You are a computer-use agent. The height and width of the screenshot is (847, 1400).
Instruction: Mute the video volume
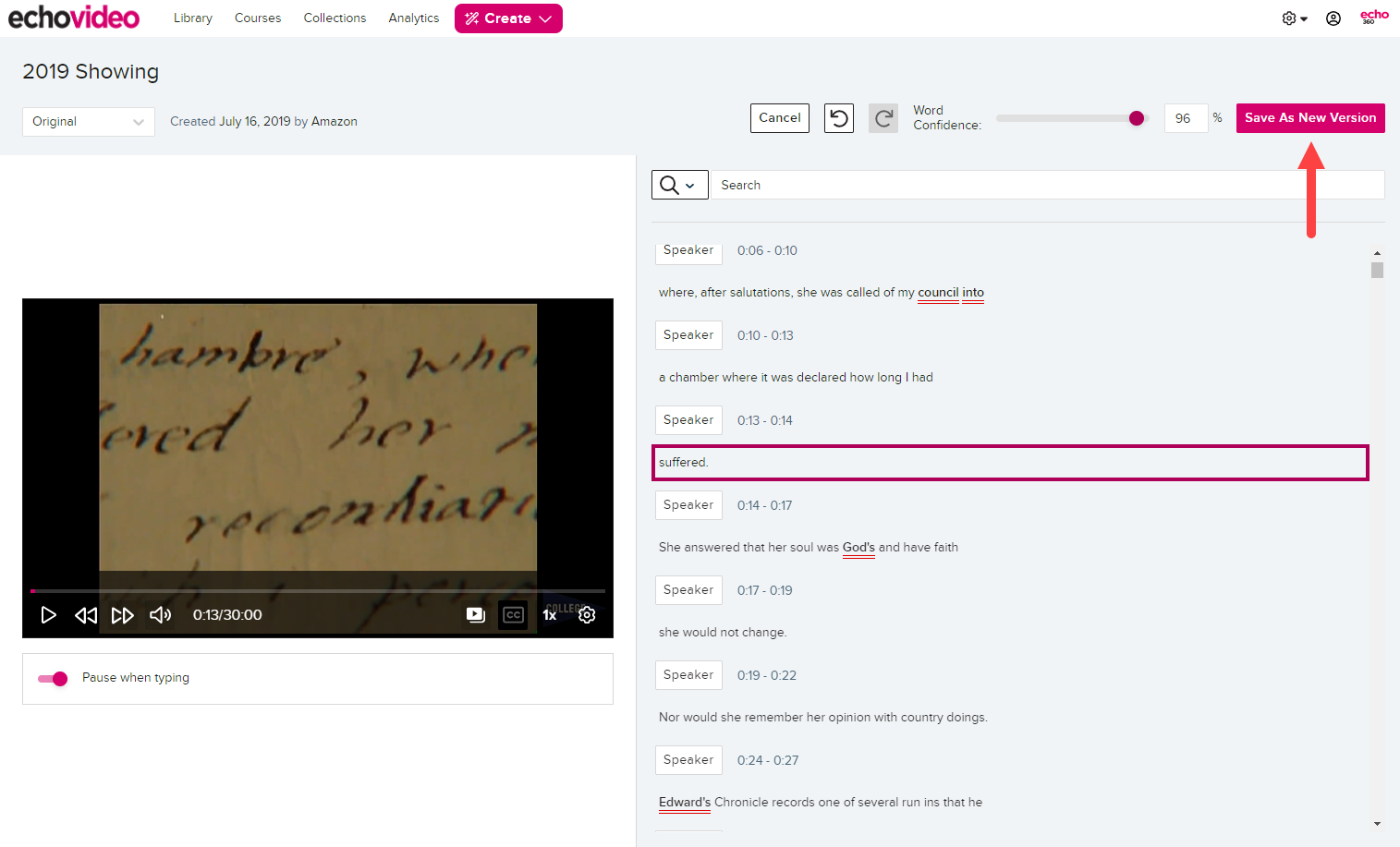160,614
